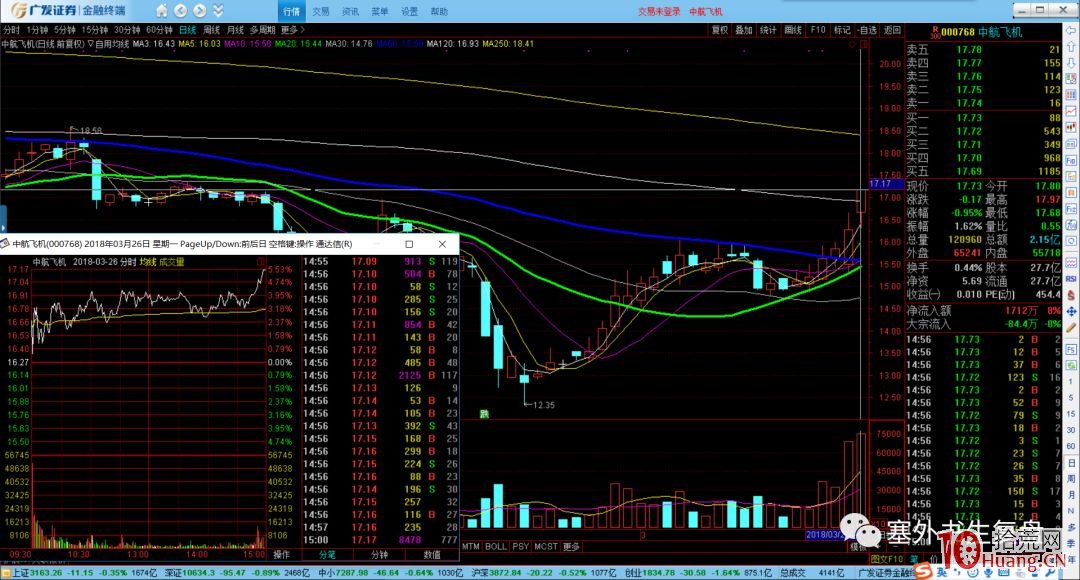Switch chart to 15分钟 period

95,30
